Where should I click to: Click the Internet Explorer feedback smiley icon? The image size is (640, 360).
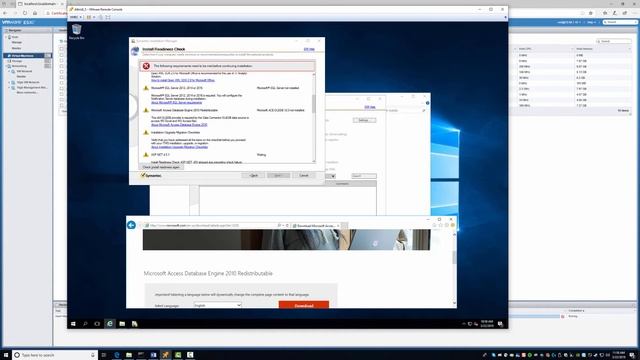click(453, 225)
